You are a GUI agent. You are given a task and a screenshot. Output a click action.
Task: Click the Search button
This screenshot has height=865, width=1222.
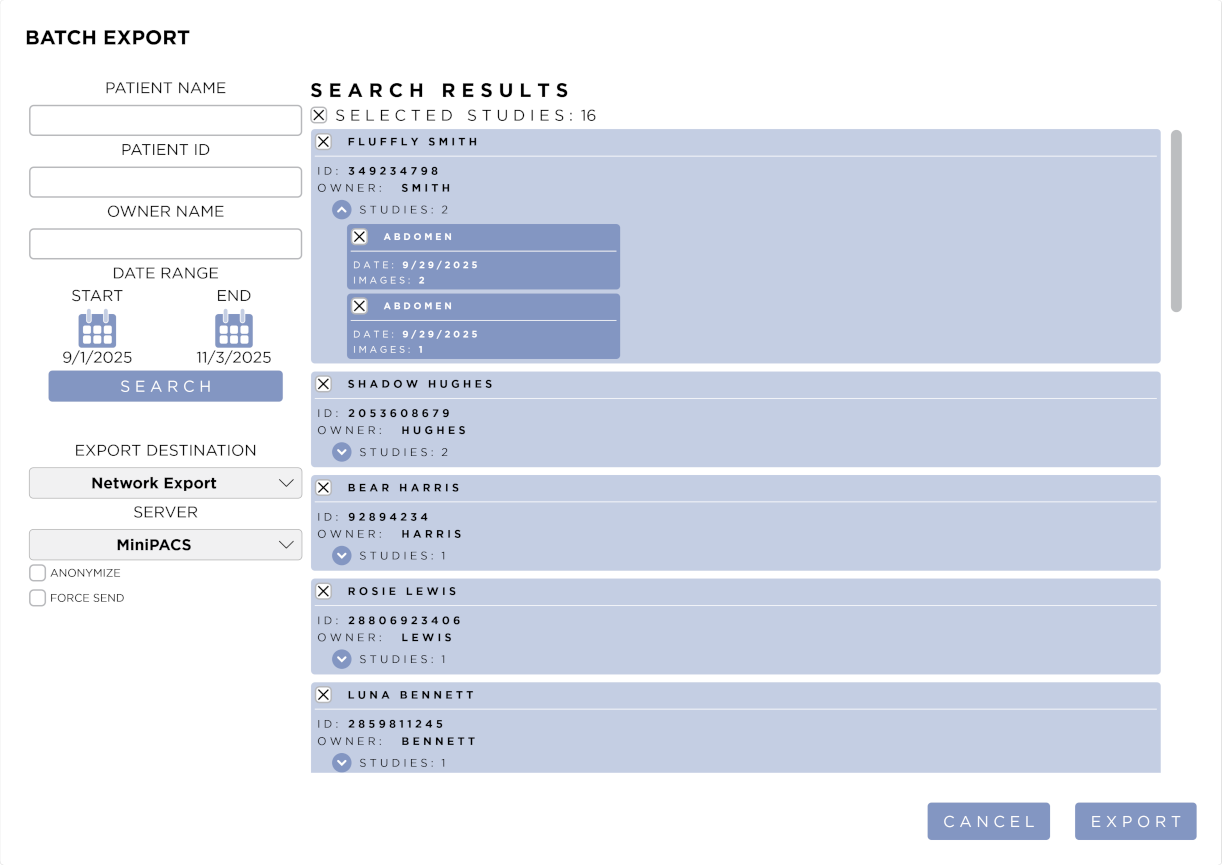[165, 386]
